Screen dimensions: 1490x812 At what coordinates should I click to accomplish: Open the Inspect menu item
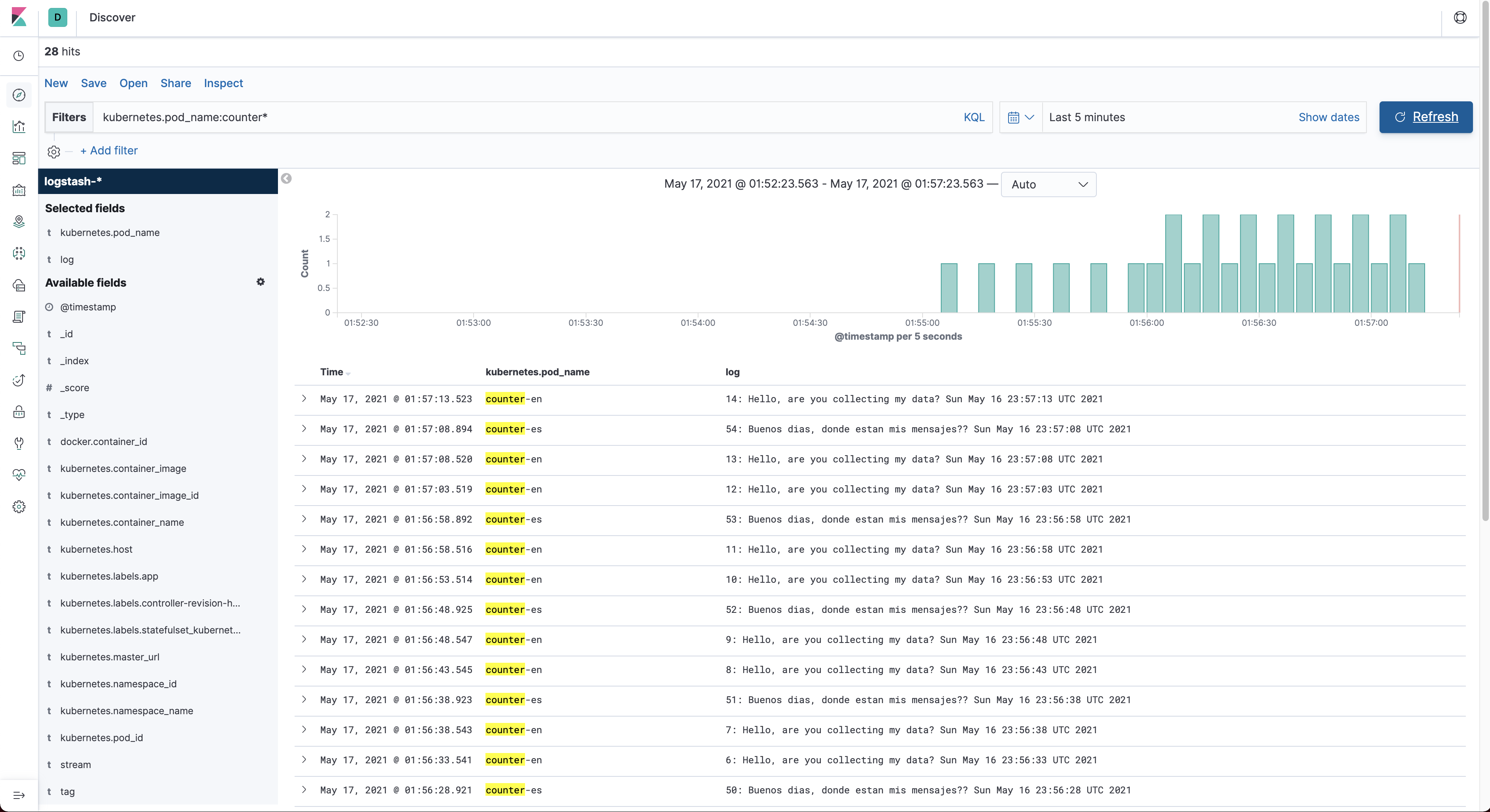[223, 83]
